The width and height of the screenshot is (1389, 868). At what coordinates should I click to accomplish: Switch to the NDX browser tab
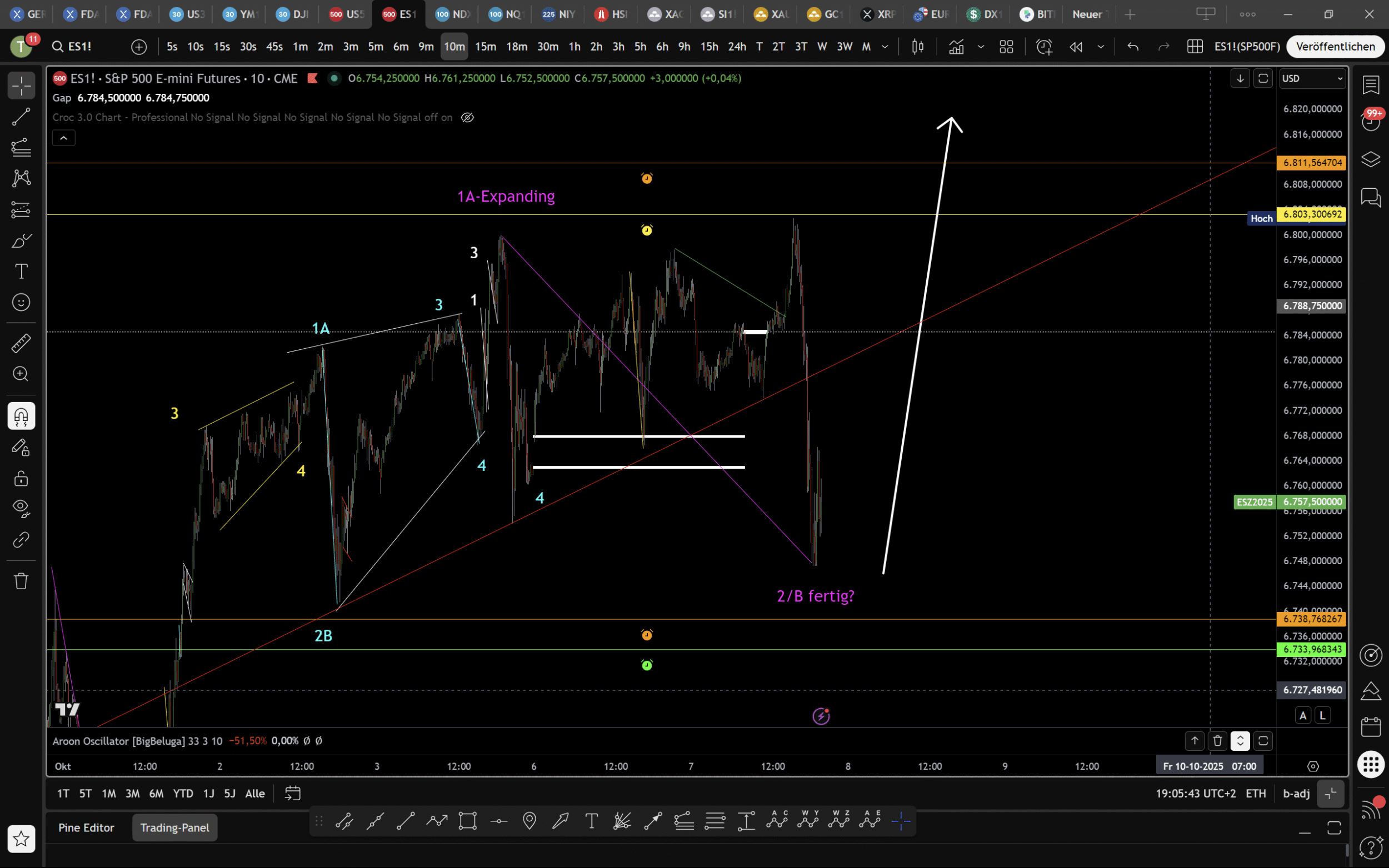tap(452, 14)
